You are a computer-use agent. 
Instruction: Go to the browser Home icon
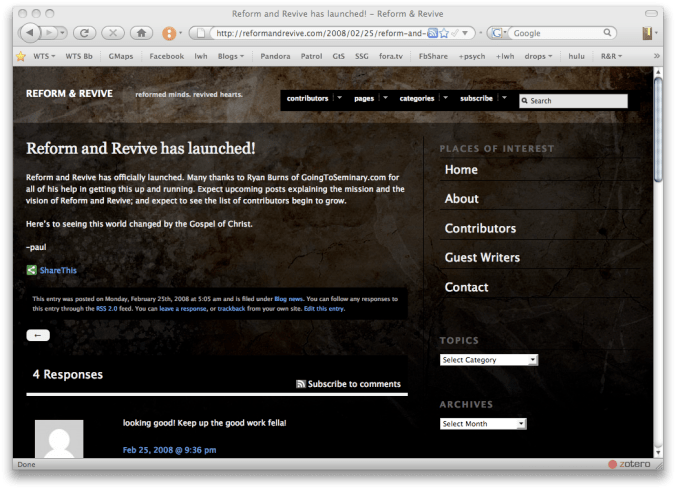[x=141, y=33]
